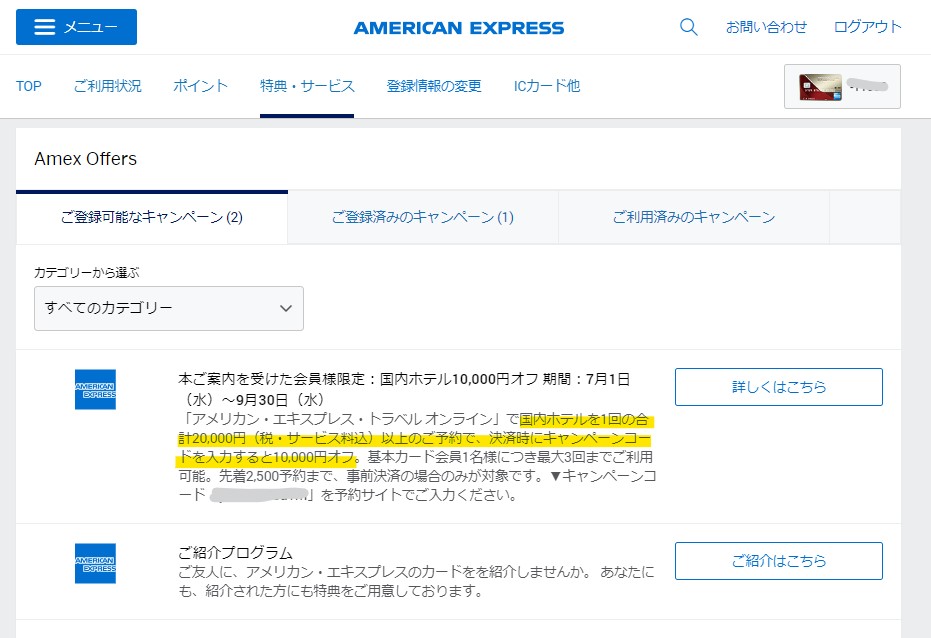Screen dimensions: 931x638
Task: Click the ご紹介プログラム title
Action: (x=235, y=553)
